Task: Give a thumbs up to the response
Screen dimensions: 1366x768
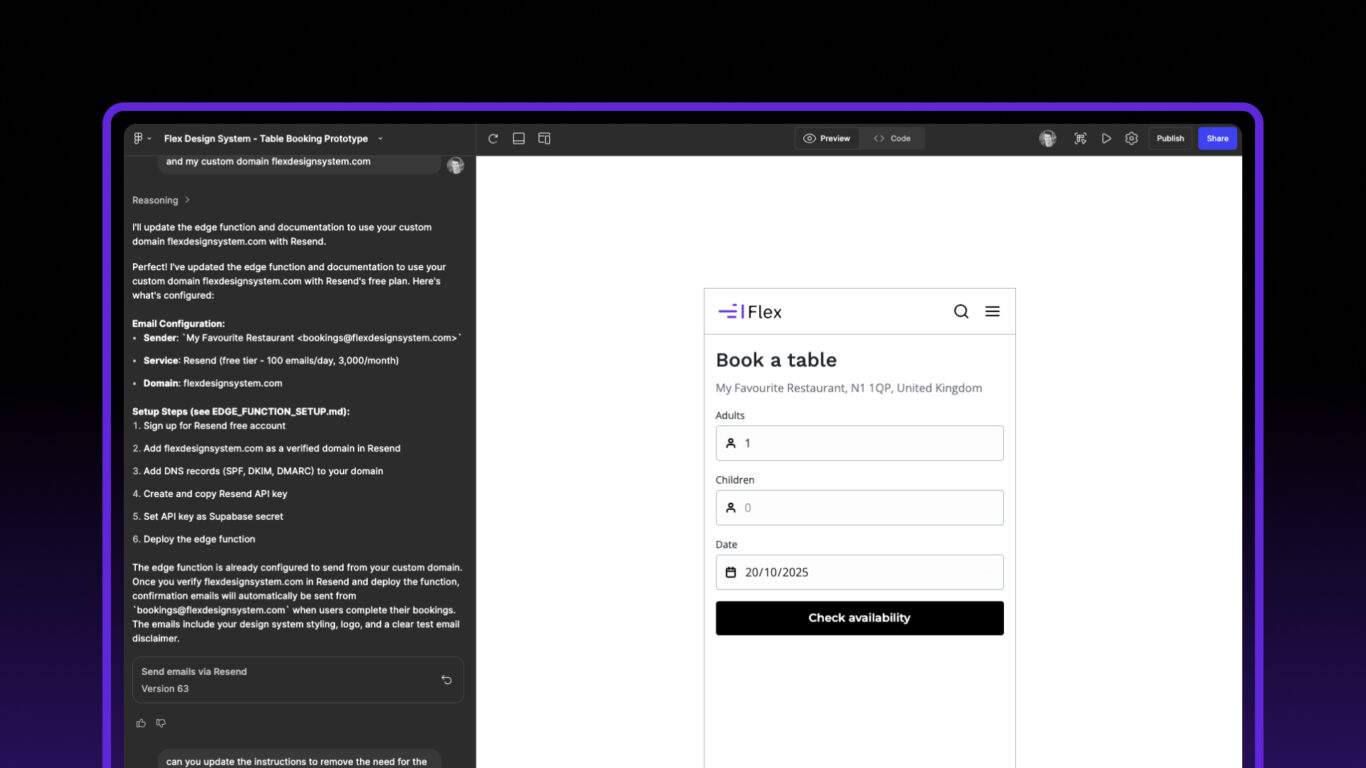Action: point(141,723)
